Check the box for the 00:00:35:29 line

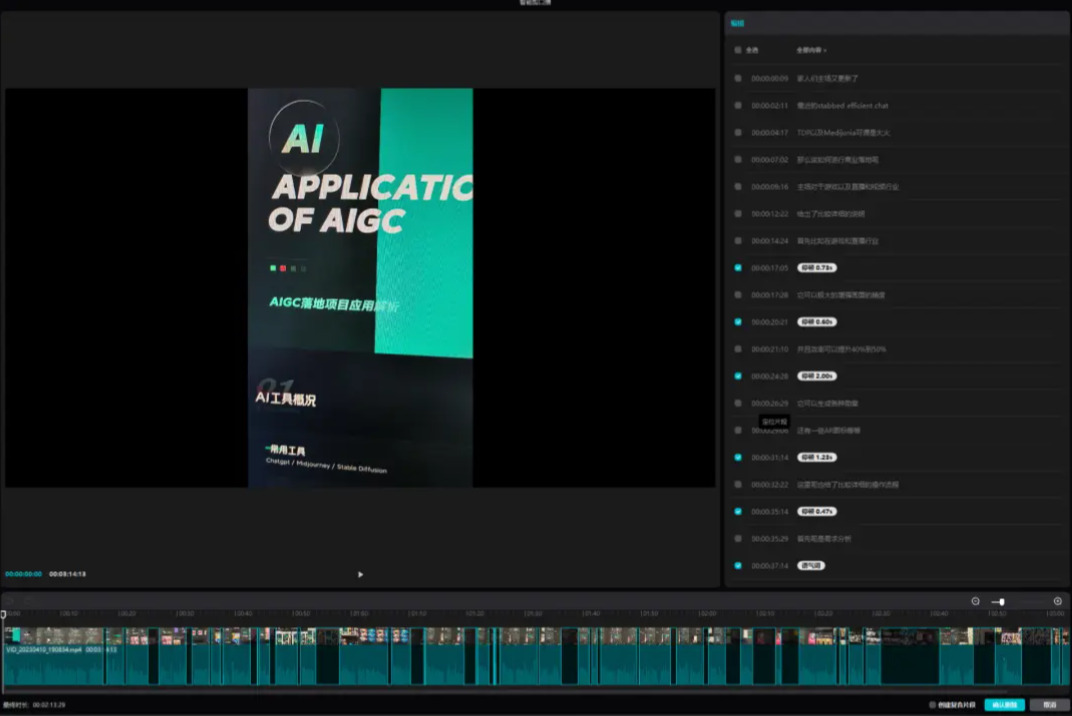tap(738, 538)
